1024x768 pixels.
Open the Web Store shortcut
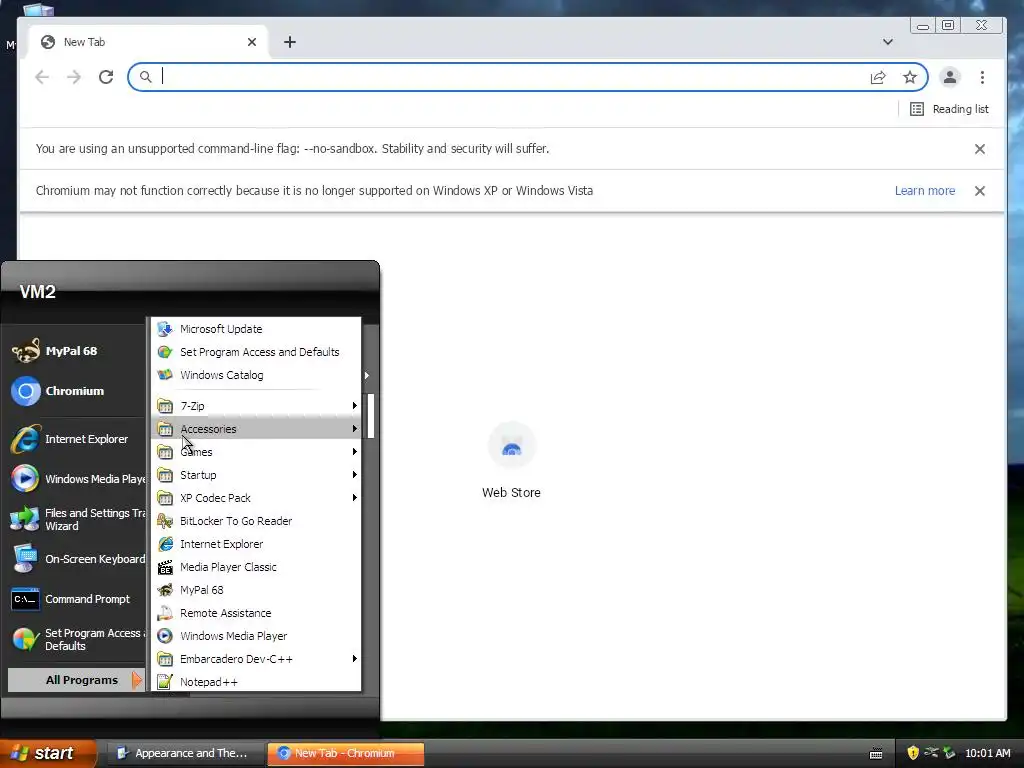coord(511,461)
